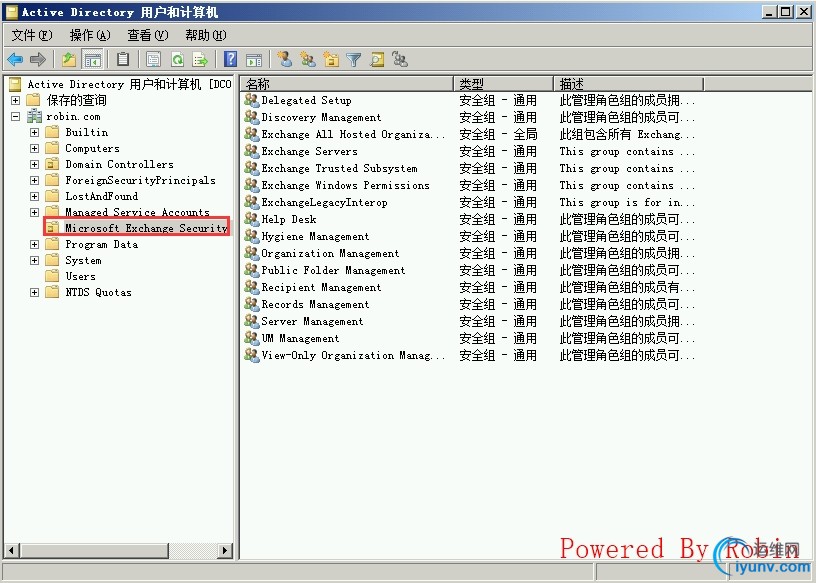
Task: Click the root Active Directory tree node icon
Action: coord(15,84)
